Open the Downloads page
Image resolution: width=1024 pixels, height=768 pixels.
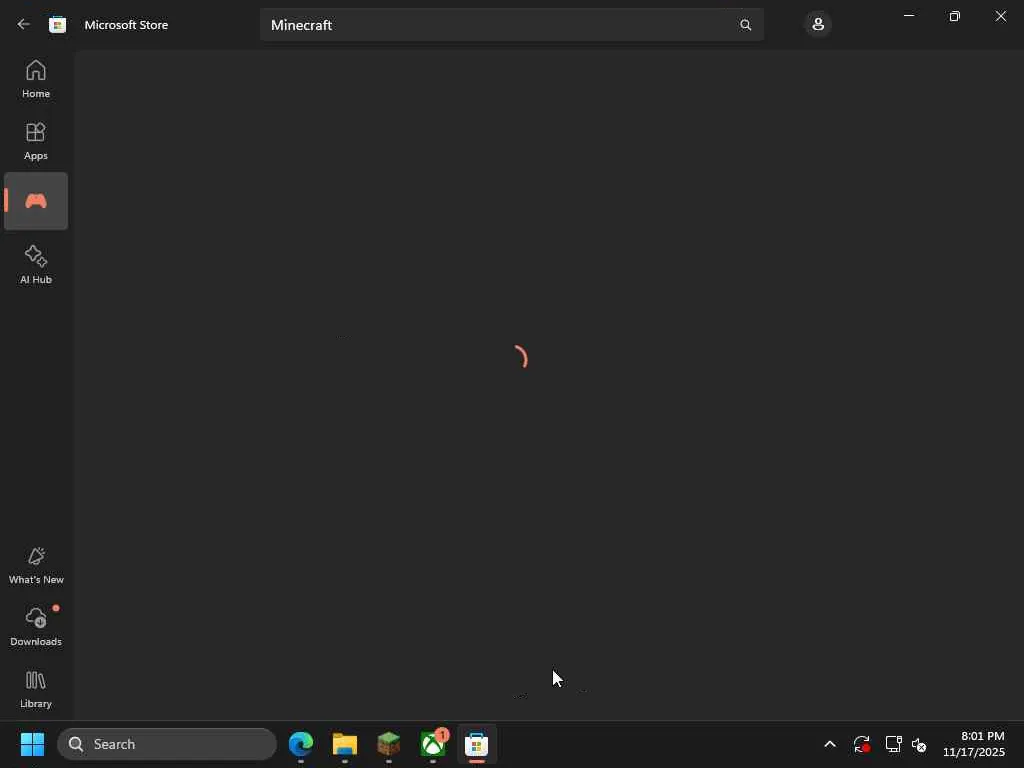[36, 627]
